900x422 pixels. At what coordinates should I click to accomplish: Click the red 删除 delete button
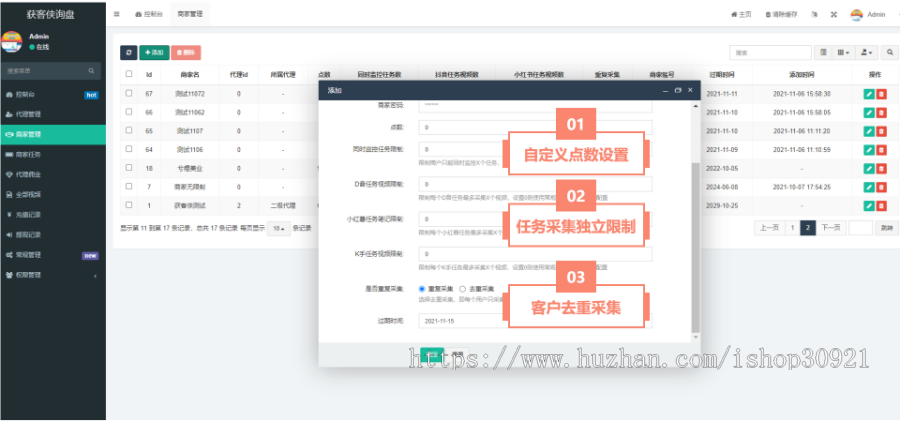click(x=185, y=52)
